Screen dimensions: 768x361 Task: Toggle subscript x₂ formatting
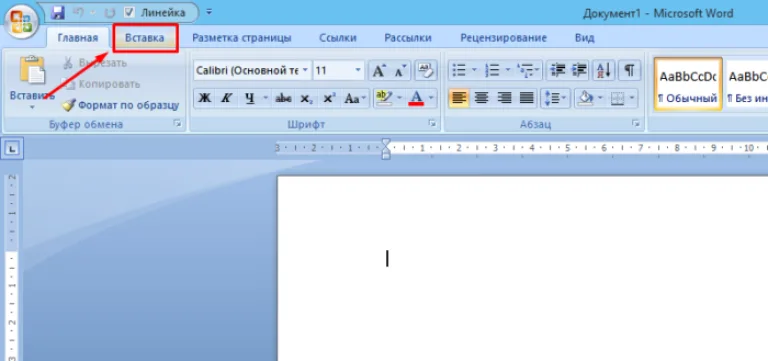click(307, 98)
